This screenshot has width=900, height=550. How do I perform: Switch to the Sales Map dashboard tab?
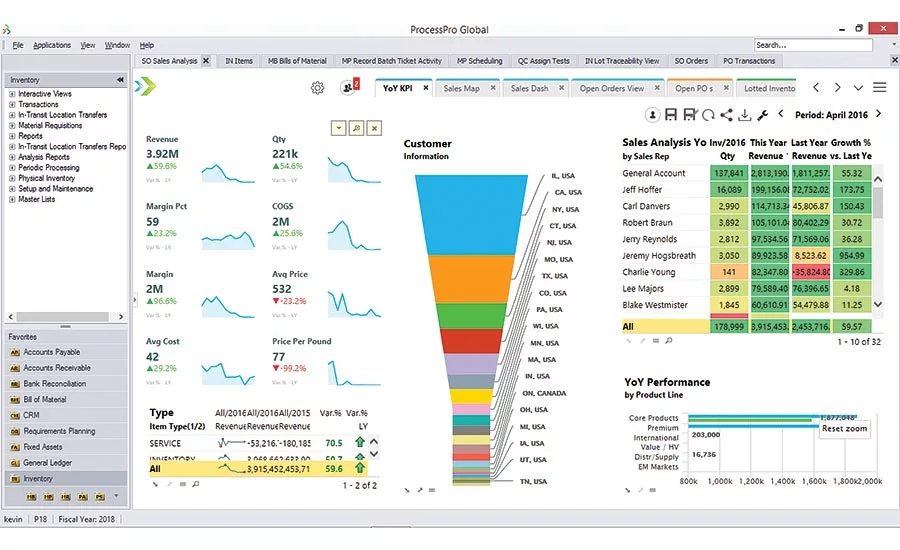click(x=461, y=88)
